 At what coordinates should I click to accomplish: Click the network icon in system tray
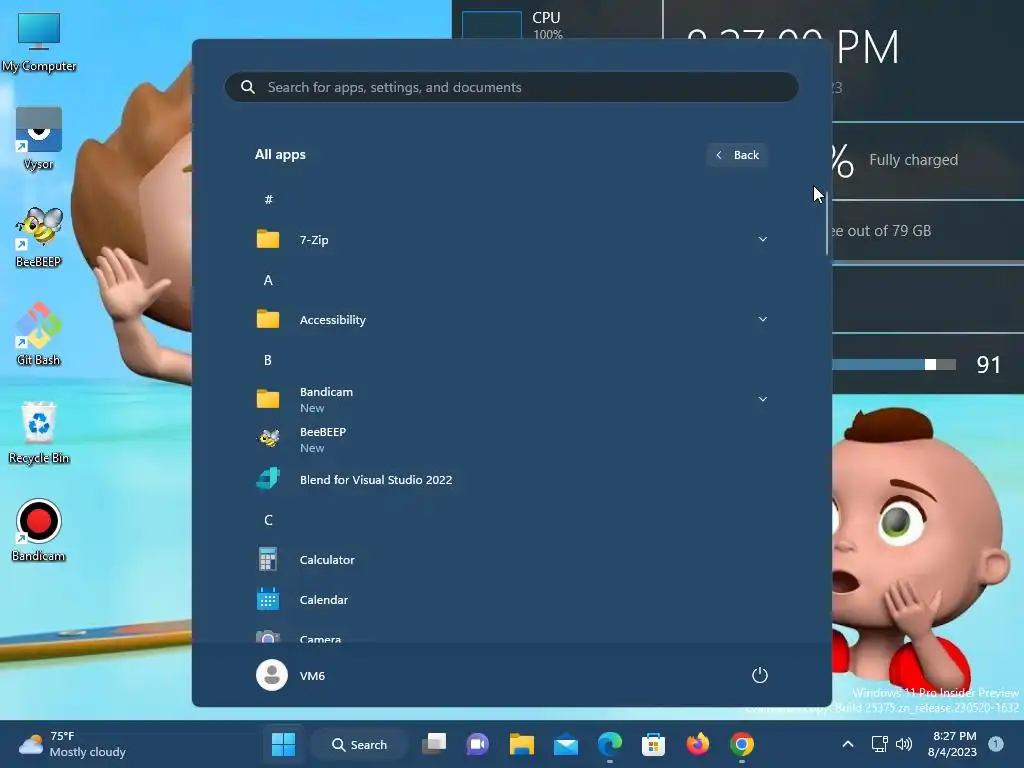pos(880,744)
